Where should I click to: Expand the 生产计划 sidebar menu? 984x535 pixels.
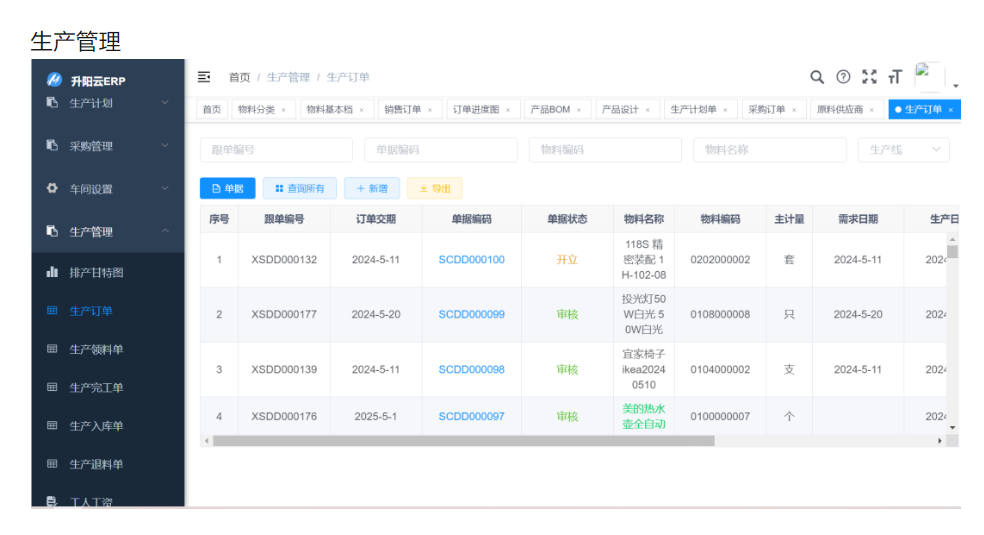click(106, 103)
